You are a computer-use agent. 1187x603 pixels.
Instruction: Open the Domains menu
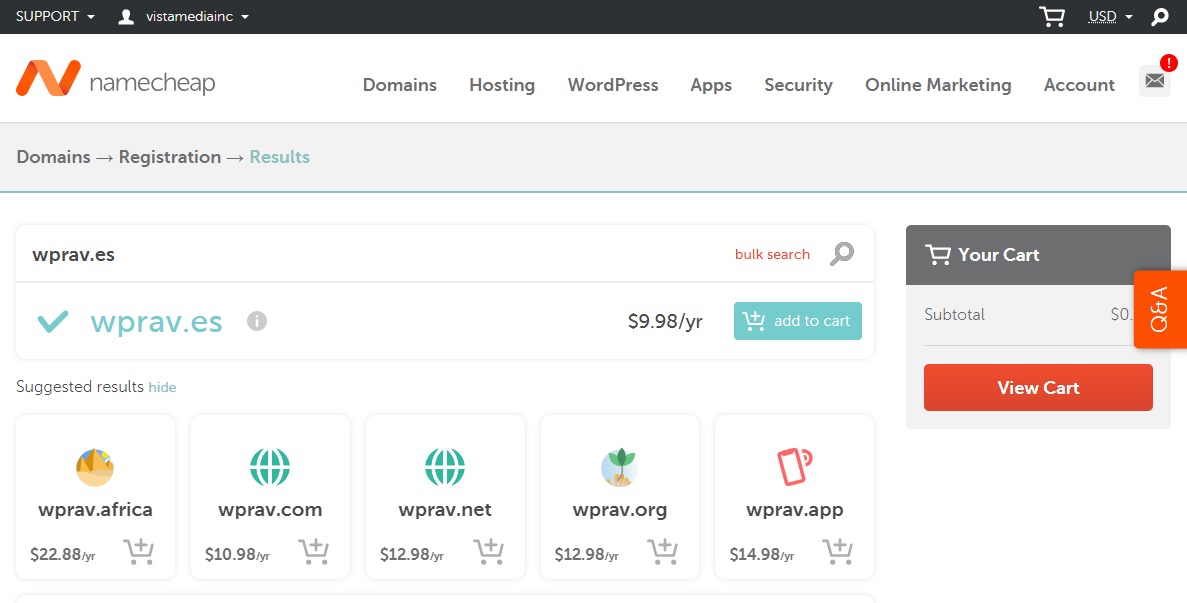400,85
